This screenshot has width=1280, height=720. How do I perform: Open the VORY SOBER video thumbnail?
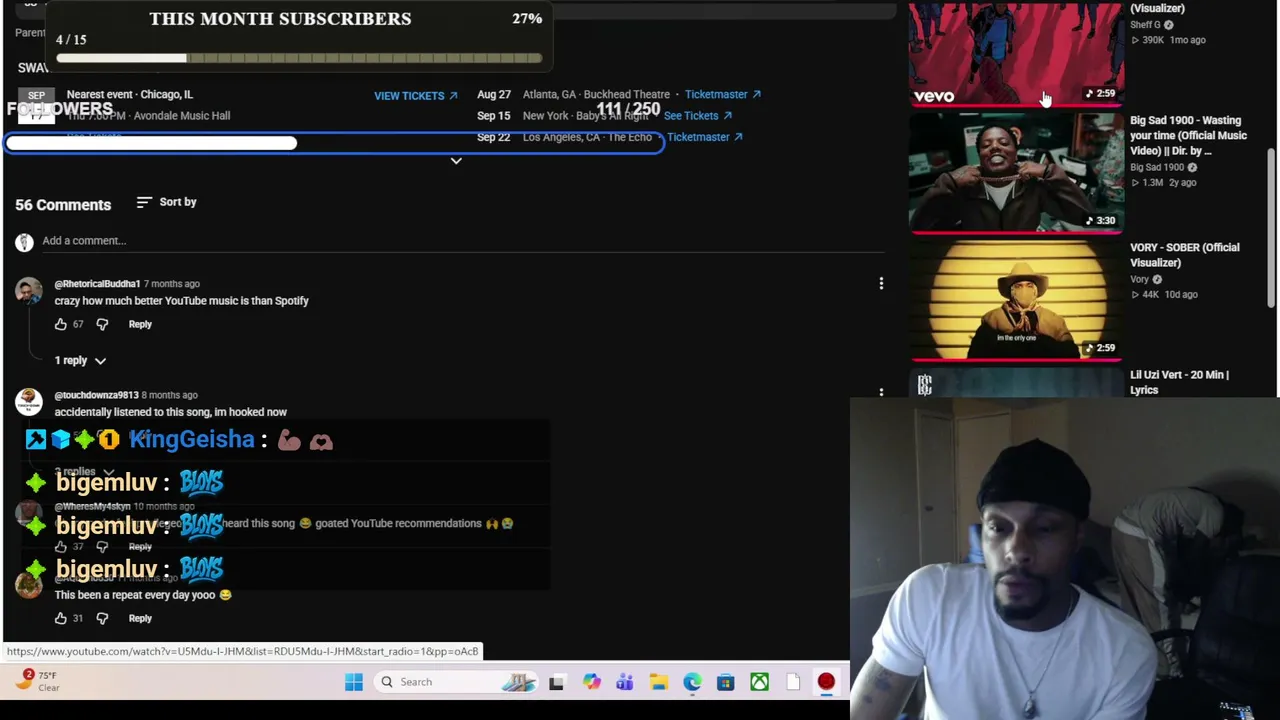pos(1016,300)
